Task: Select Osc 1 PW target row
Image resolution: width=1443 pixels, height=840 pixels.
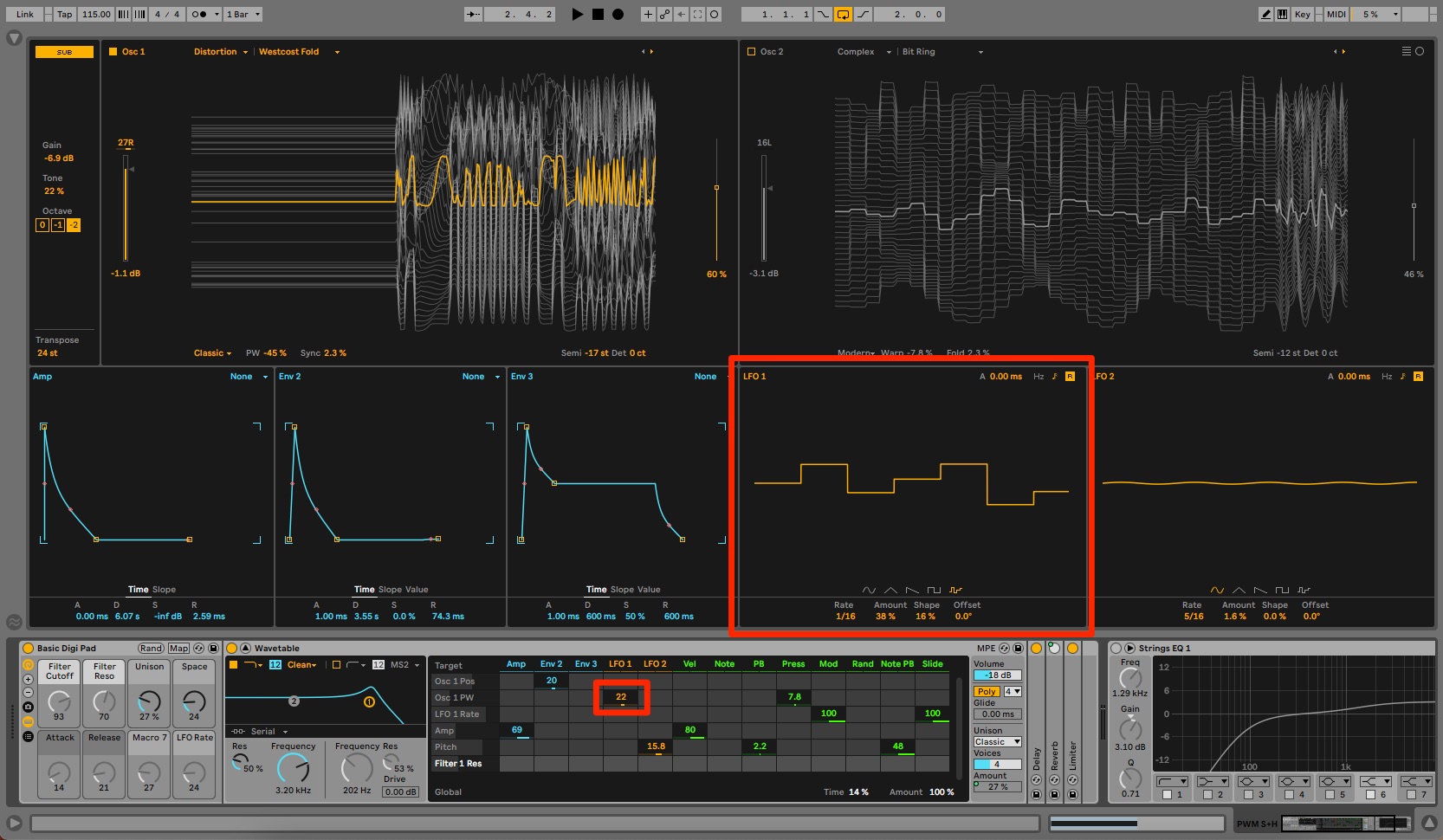Action: [x=464, y=698]
